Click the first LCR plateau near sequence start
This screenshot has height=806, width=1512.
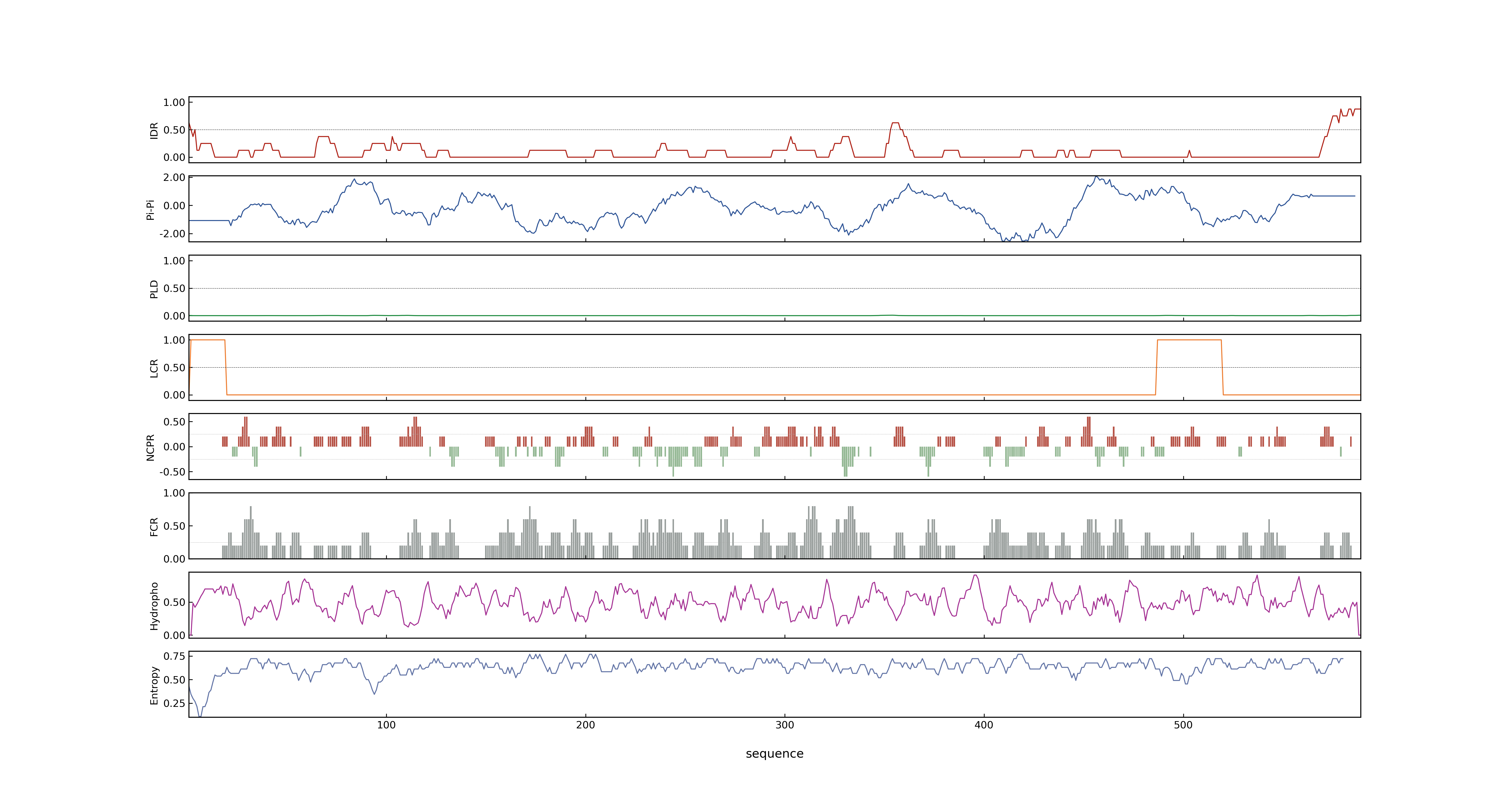pyautogui.click(x=208, y=340)
